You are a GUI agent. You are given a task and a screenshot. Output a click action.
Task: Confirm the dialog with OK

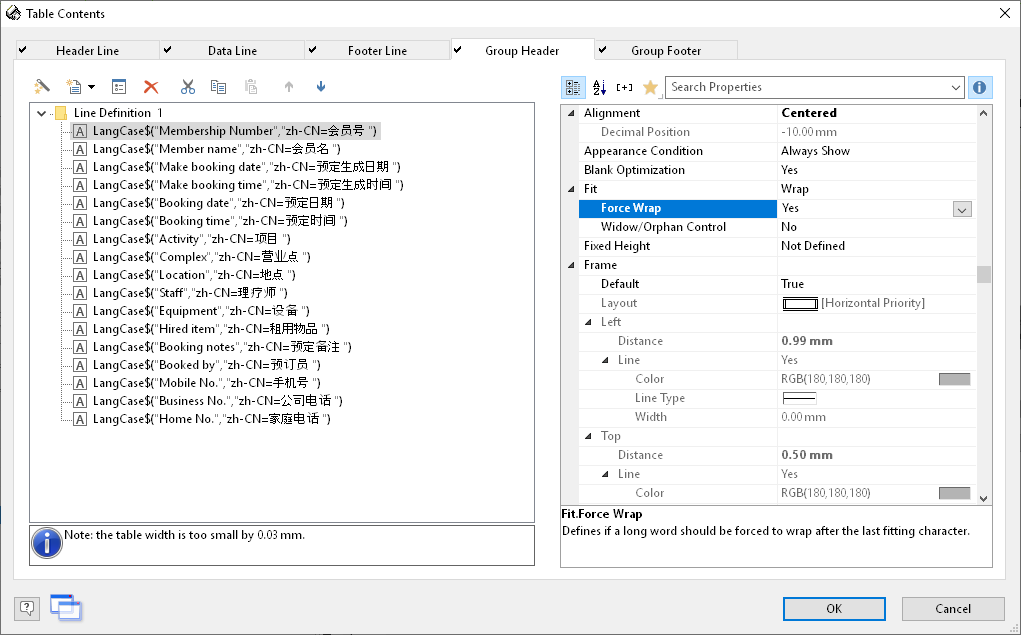[x=834, y=609]
